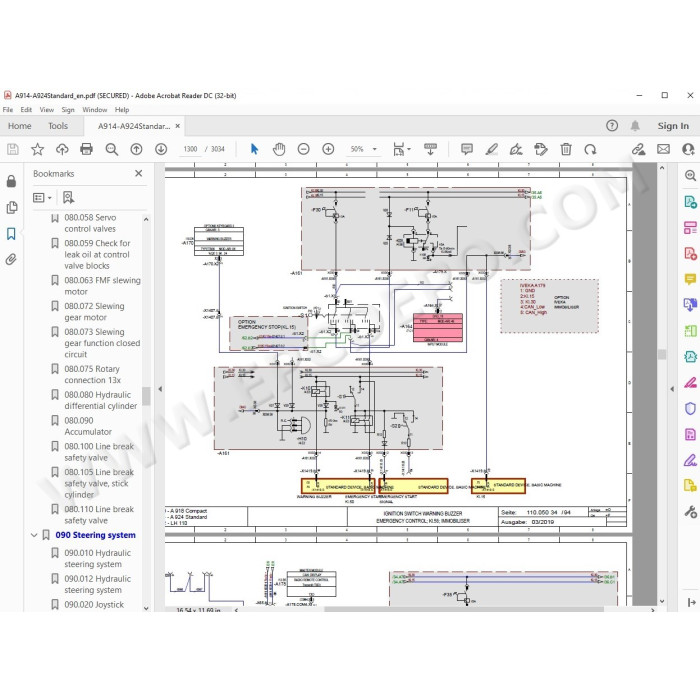Viewport: 700px width, 700px height.
Task: Collapse the 090 Steering system bookmark
Action: pyautogui.click(x=34, y=535)
